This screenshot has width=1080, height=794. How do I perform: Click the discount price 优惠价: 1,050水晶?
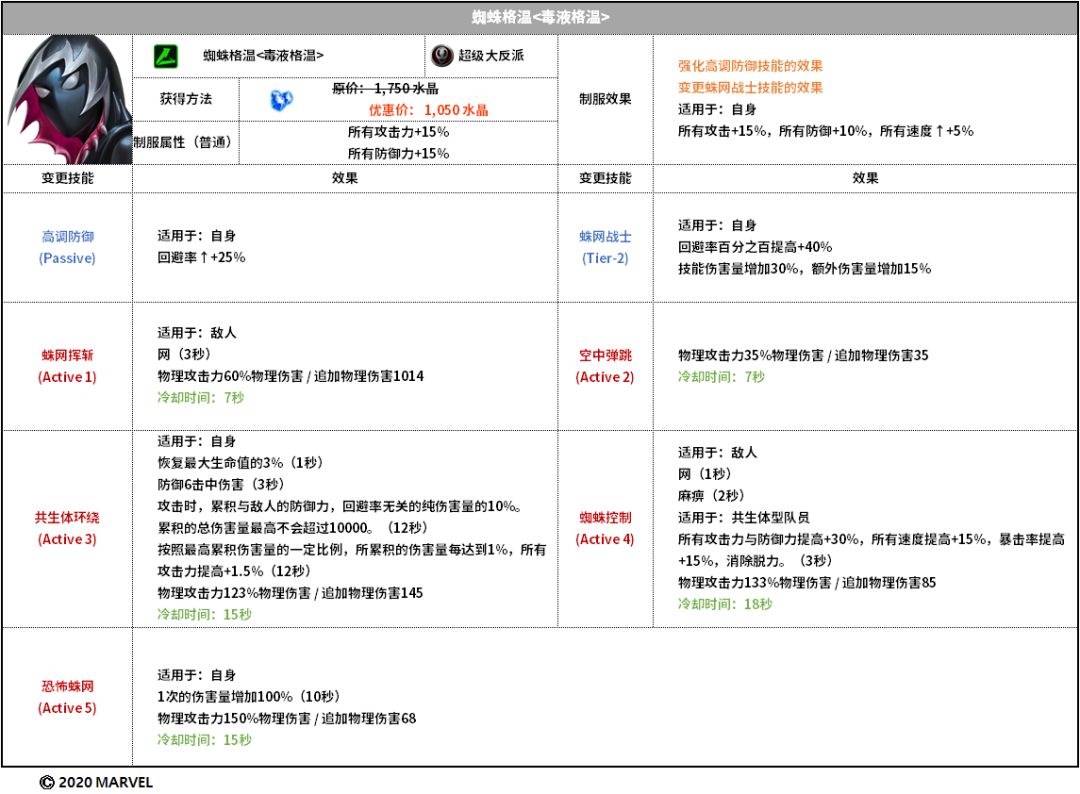pyautogui.click(x=428, y=110)
